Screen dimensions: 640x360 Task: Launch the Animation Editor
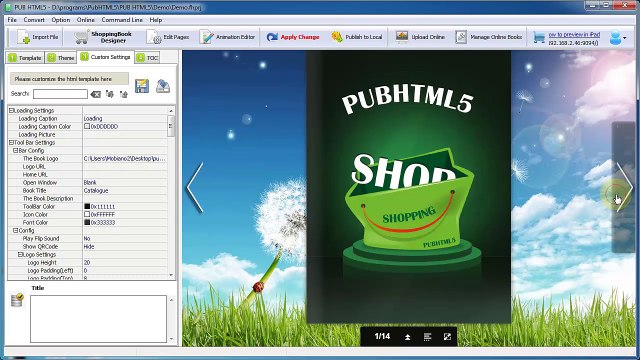tap(227, 37)
